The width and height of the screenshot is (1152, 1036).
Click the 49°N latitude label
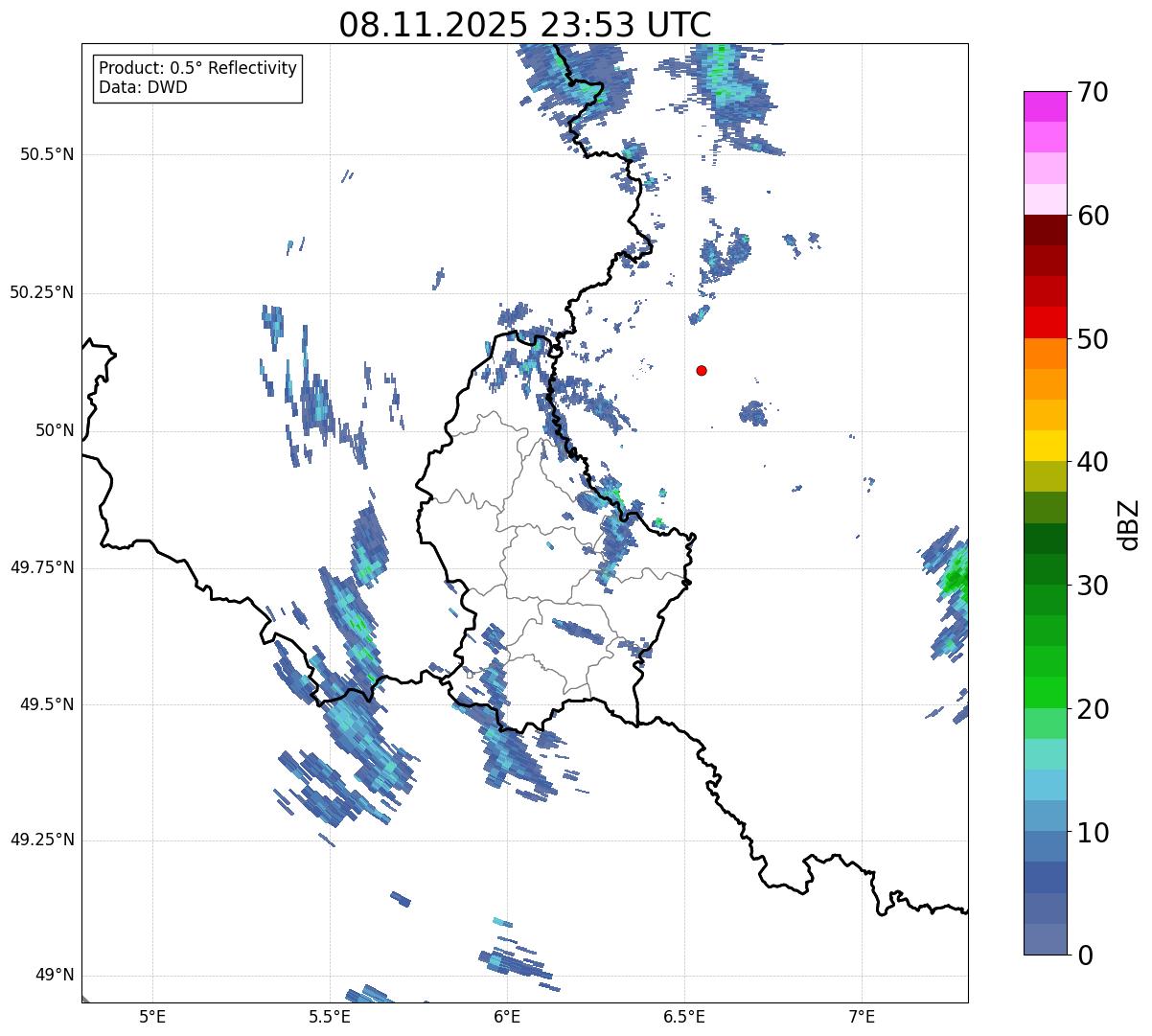[55, 976]
